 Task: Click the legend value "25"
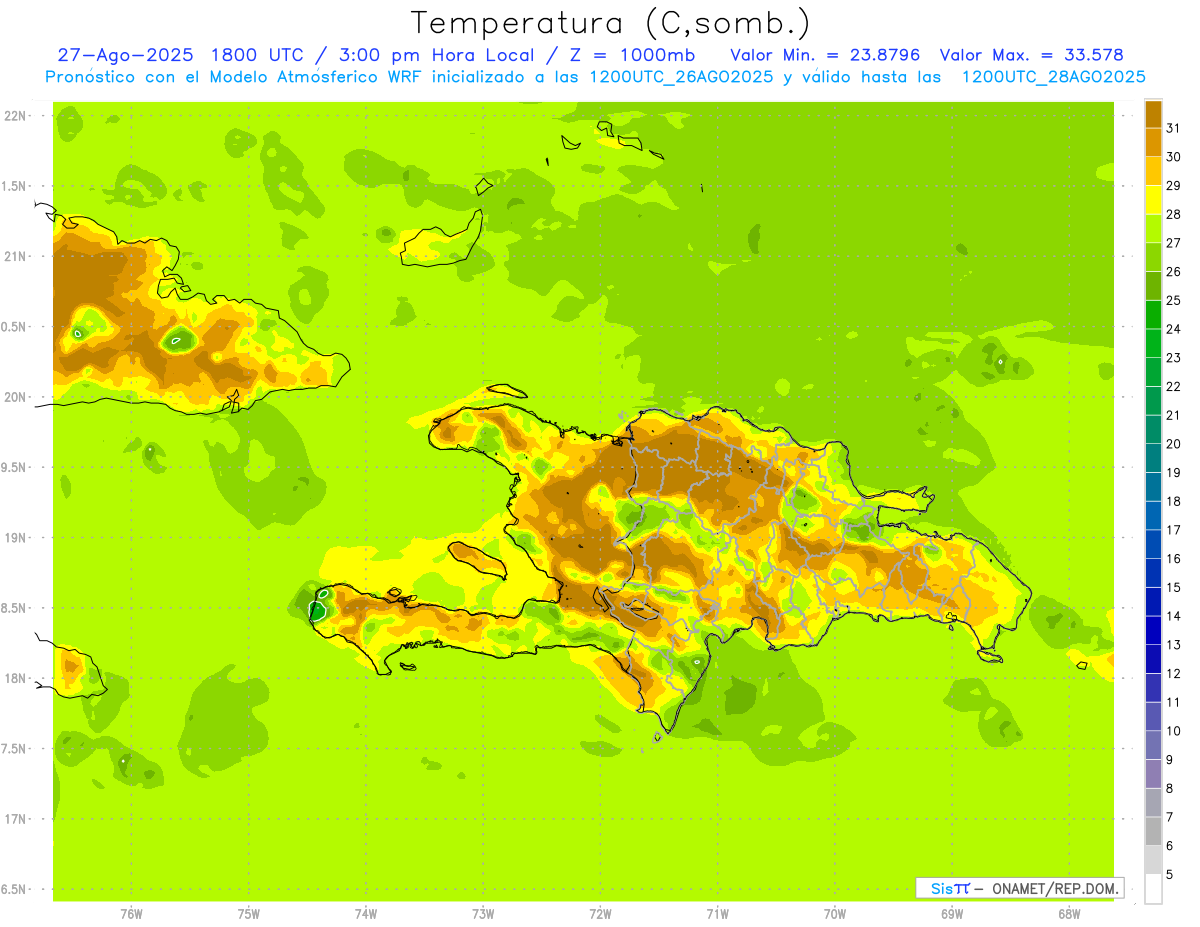tap(1174, 300)
